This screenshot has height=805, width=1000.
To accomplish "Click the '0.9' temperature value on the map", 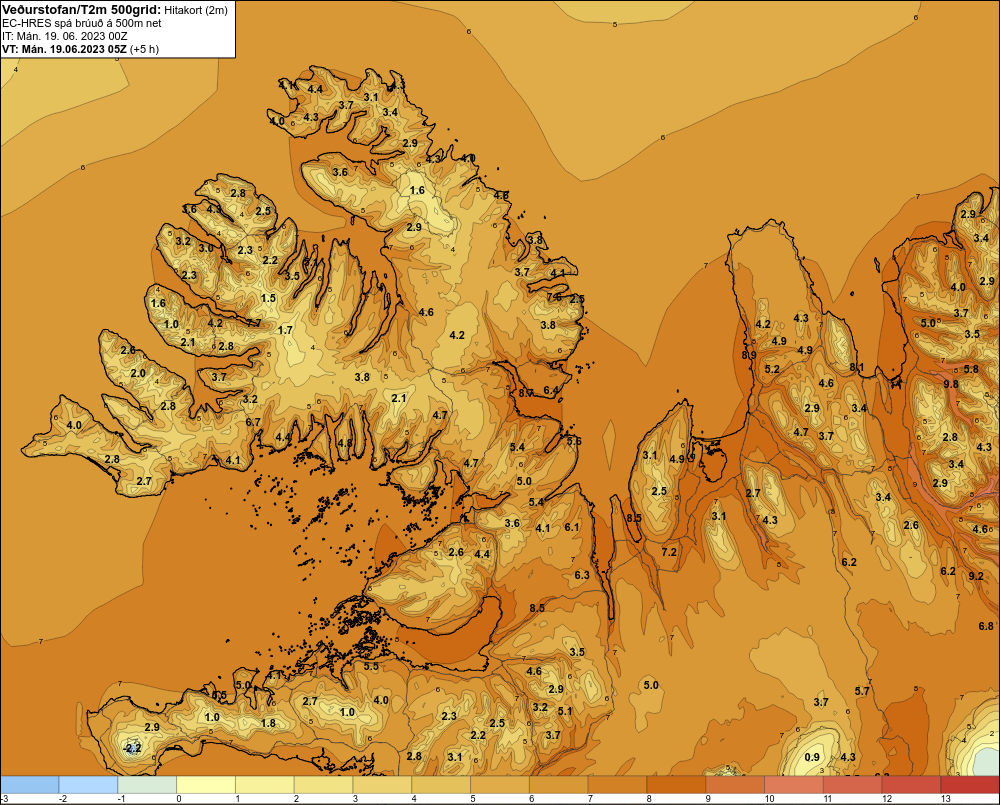I will 812,757.
